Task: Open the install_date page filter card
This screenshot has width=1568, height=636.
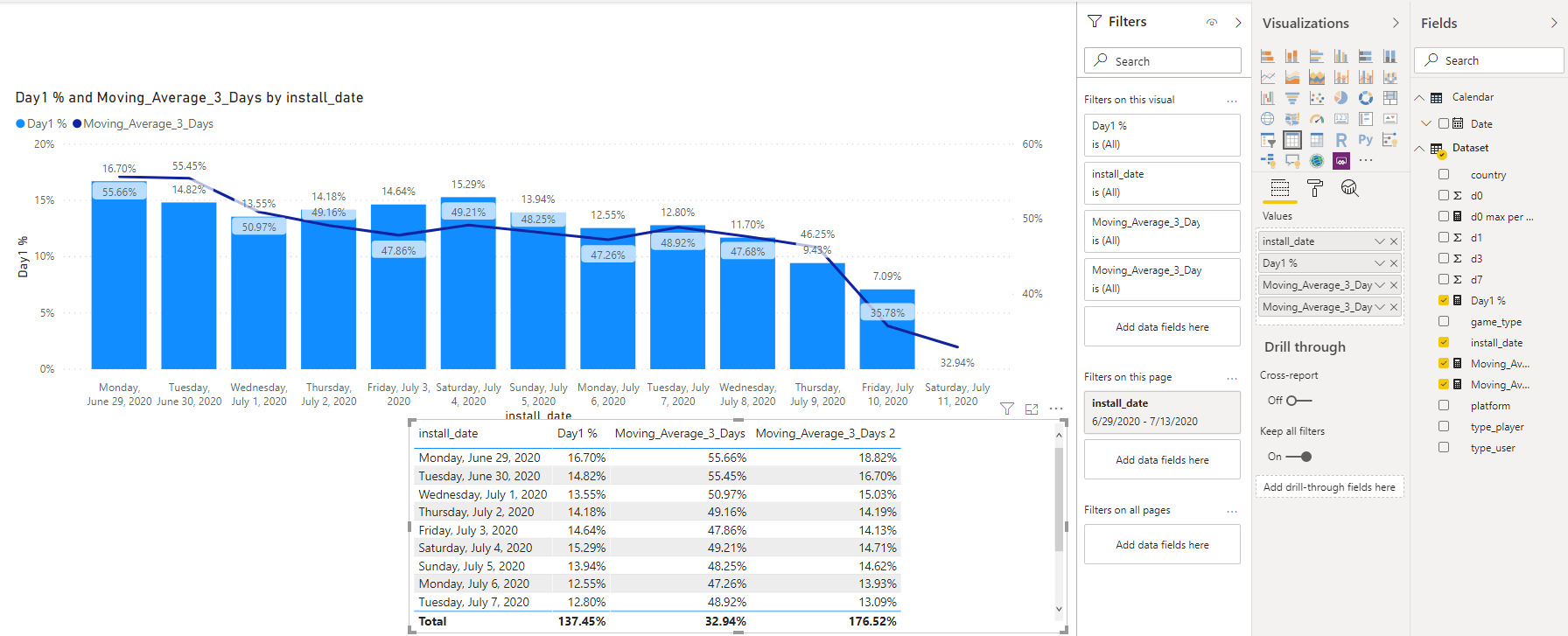Action: [x=1162, y=412]
